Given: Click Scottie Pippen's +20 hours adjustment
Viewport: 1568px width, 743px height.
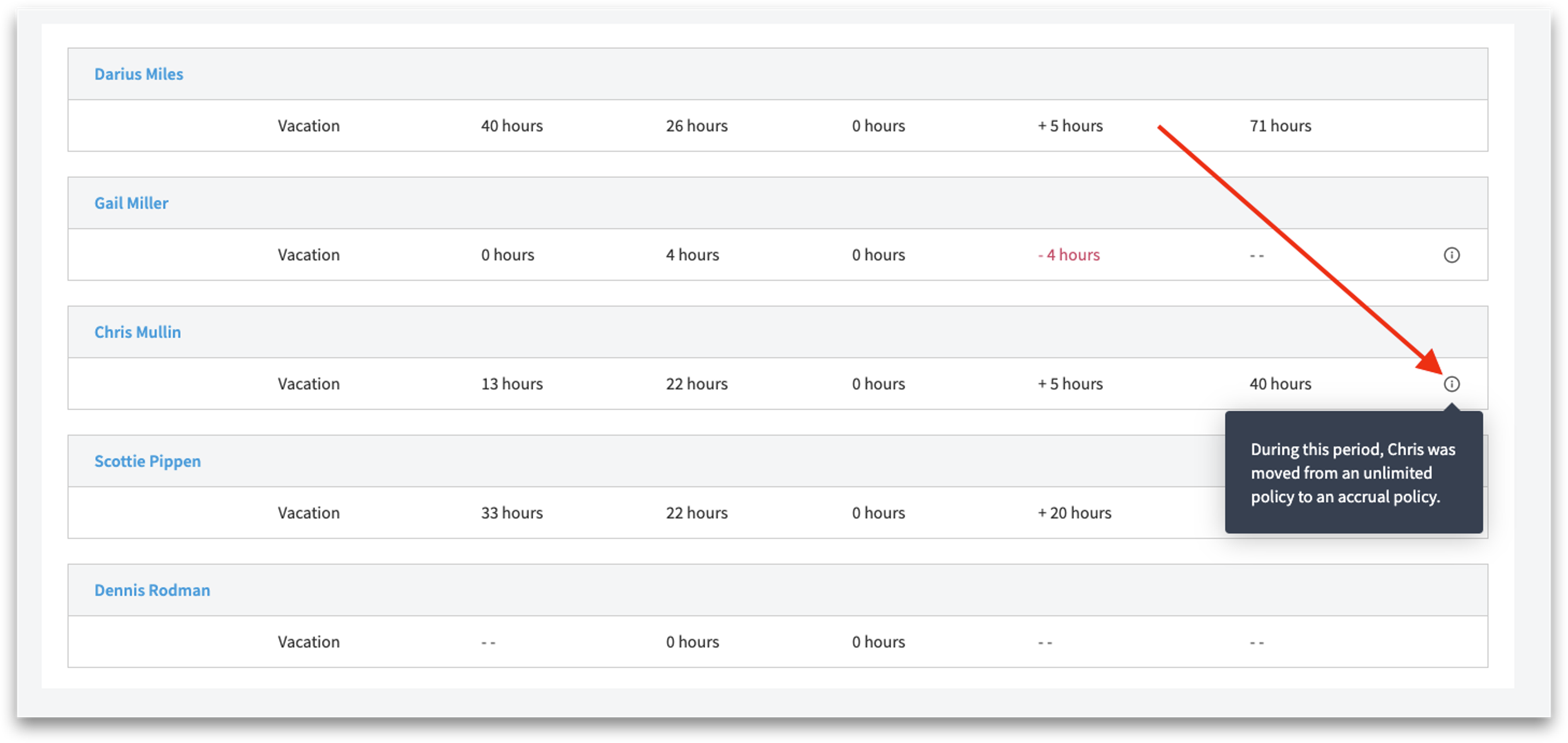Looking at the screenshot, I should coord(1074,513).
